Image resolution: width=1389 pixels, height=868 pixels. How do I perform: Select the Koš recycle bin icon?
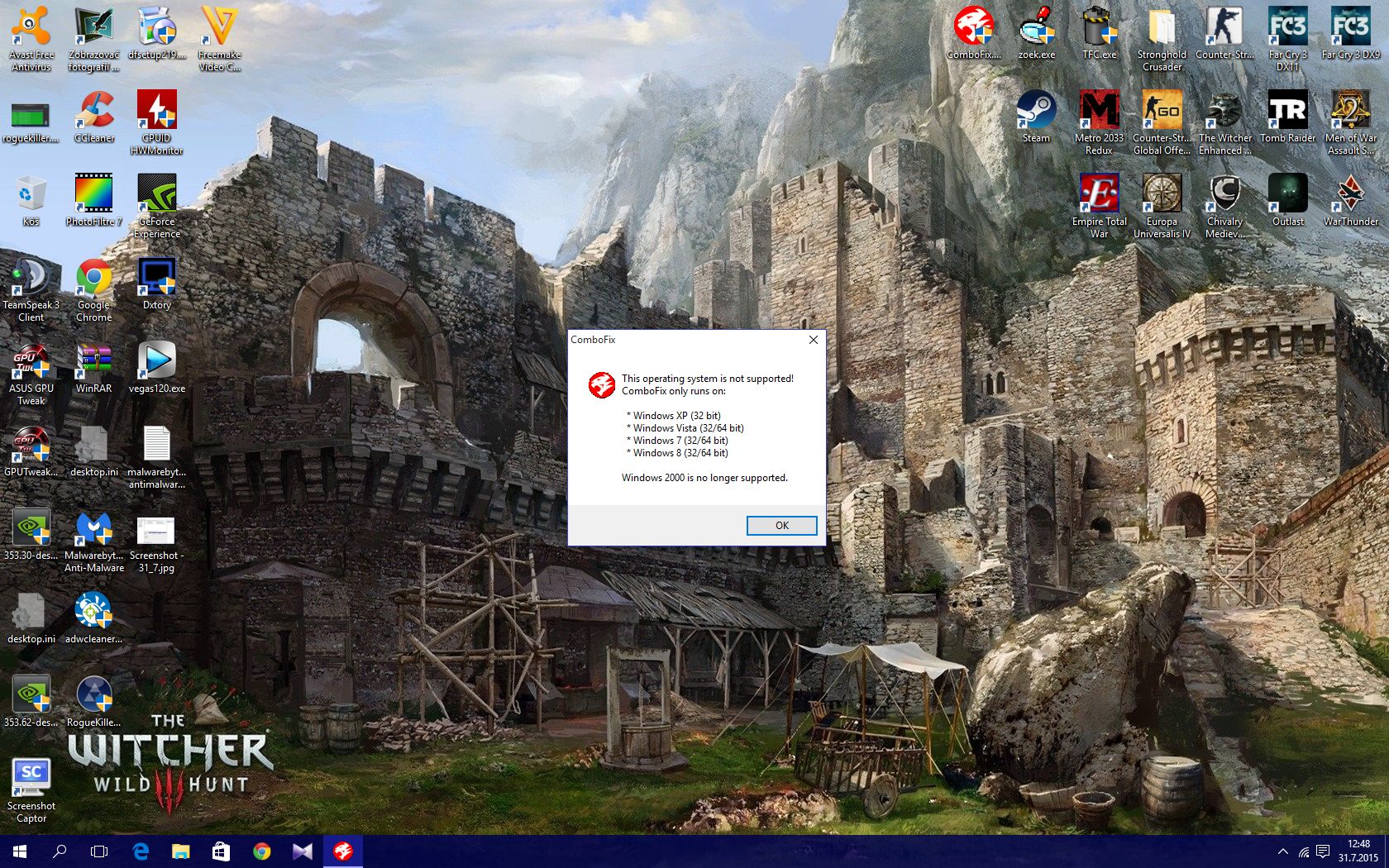click(31, 201)
